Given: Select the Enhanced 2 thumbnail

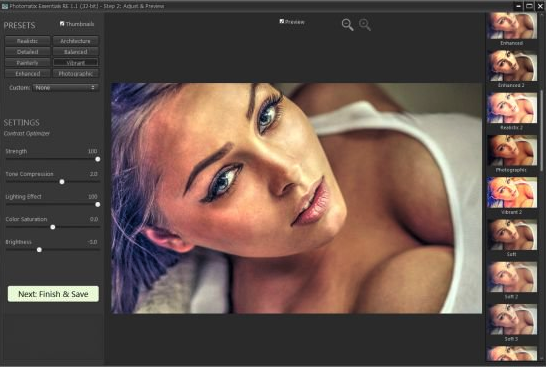Looking at the screenshot, I should [512, 65].
